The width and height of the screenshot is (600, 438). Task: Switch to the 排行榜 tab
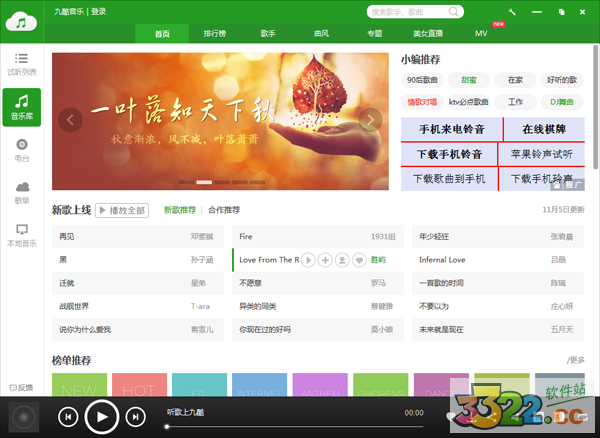(x=215, y=33)
